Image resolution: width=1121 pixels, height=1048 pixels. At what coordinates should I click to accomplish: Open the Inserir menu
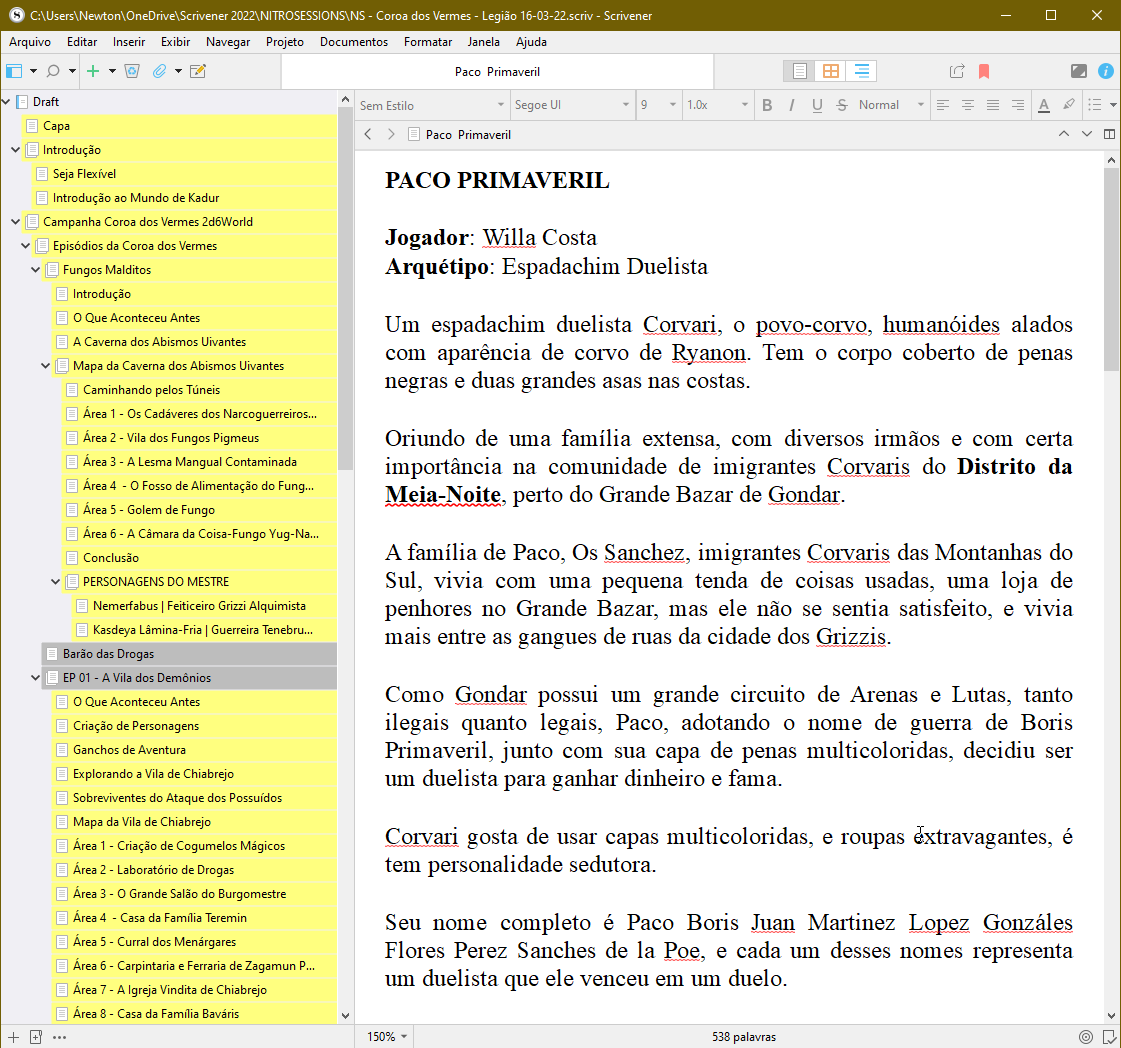[129, 41]
